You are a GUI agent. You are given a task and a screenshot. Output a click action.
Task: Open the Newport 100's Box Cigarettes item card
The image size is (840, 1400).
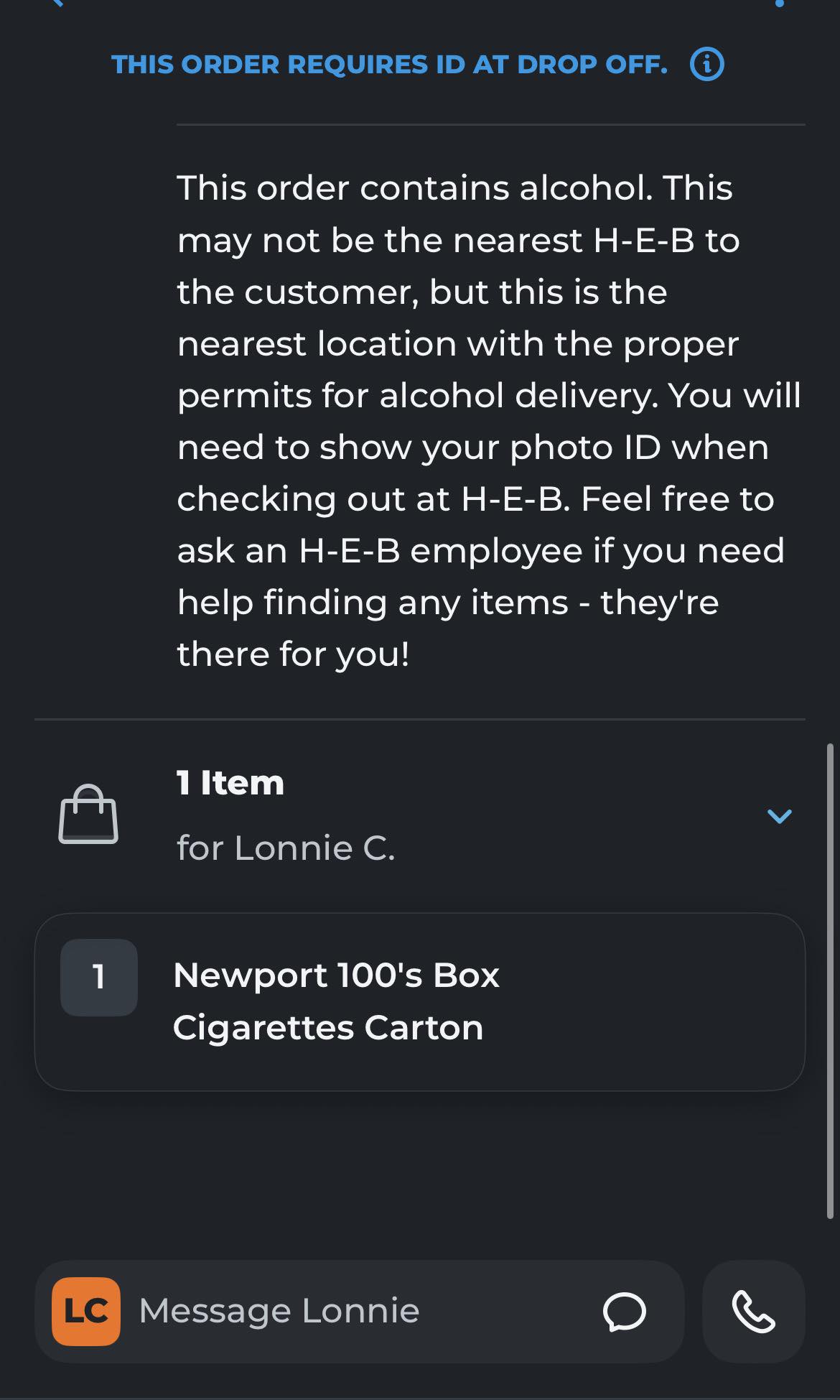[420, 1002]
